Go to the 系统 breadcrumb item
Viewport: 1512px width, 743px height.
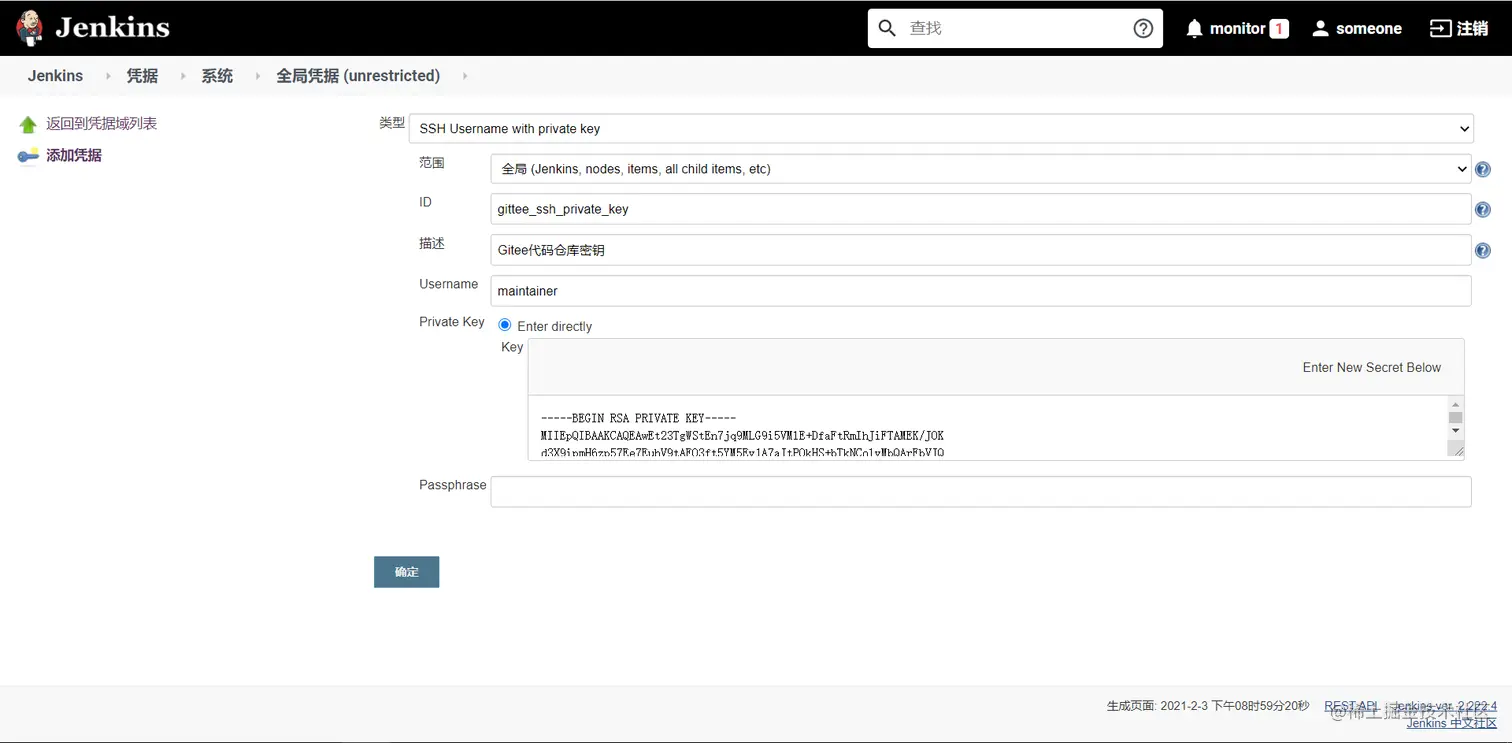pos(217,76)
